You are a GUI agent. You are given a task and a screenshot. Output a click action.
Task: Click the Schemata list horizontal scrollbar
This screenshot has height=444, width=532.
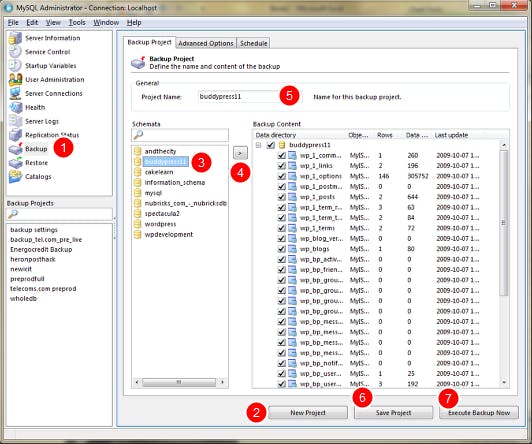click(179, 382)
